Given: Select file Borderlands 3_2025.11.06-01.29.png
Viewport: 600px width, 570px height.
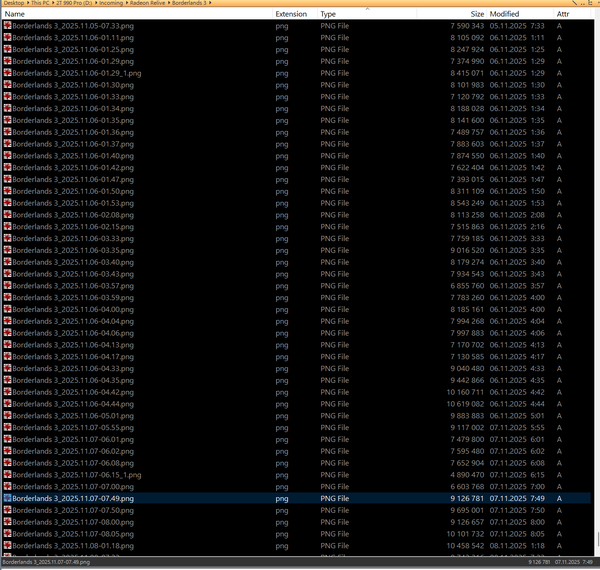Looking at the screenshot, I should click(x=73, y=61).
